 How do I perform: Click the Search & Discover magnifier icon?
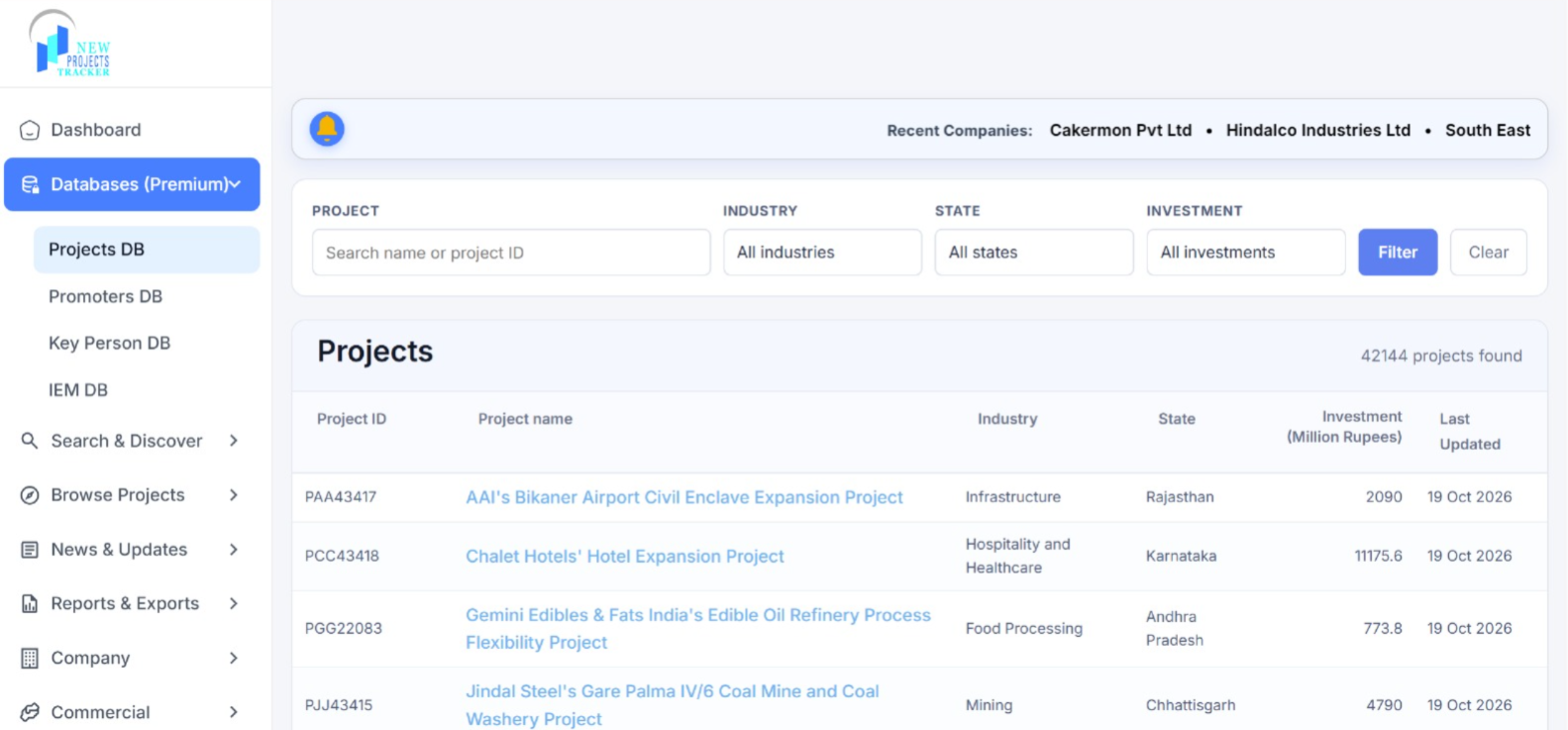coord(30,441)
